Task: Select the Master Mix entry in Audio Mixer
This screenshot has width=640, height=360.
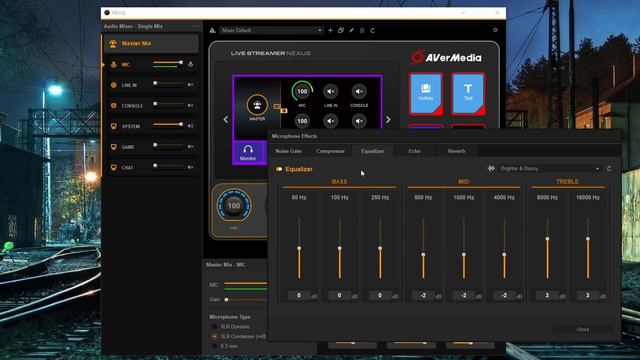Action: click(x=151, y=43)
